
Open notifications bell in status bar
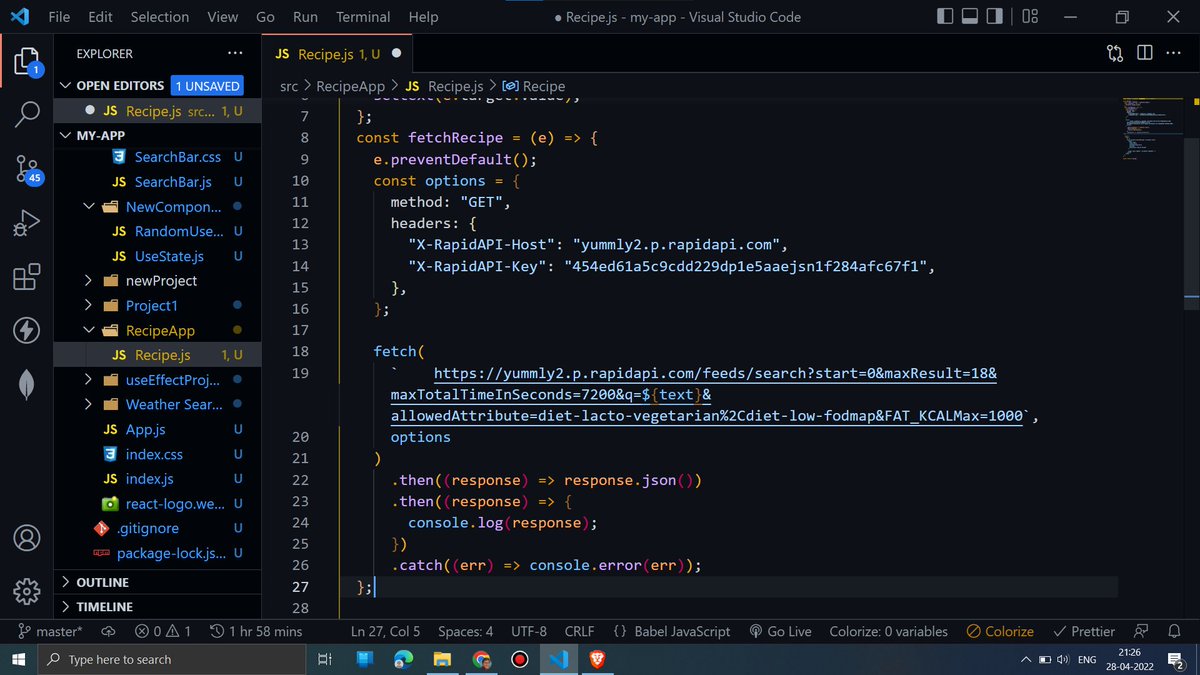pyautogui.click(x=1174, y=631)
